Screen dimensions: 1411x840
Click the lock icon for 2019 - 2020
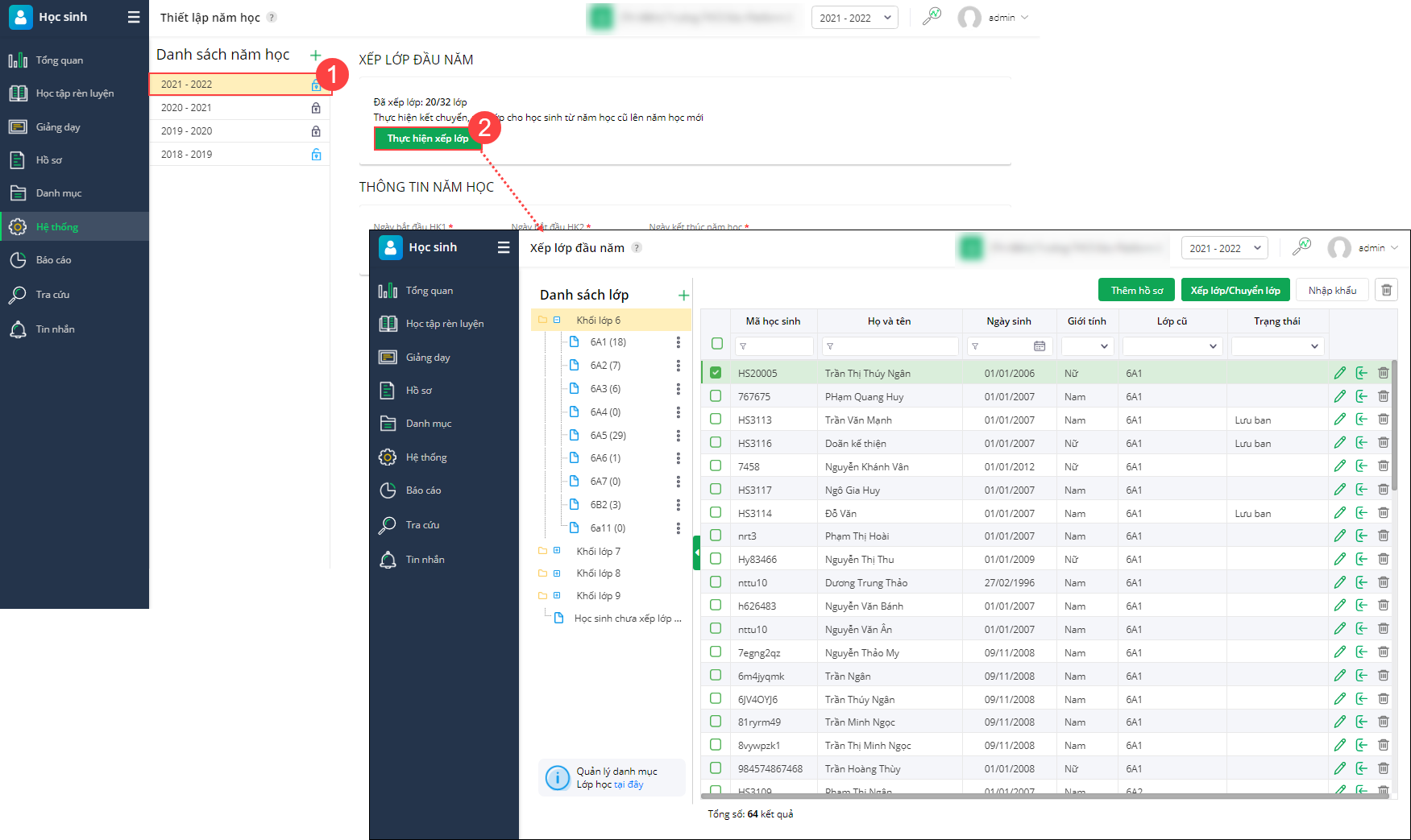pyautogui.click(x=316, y=131)
